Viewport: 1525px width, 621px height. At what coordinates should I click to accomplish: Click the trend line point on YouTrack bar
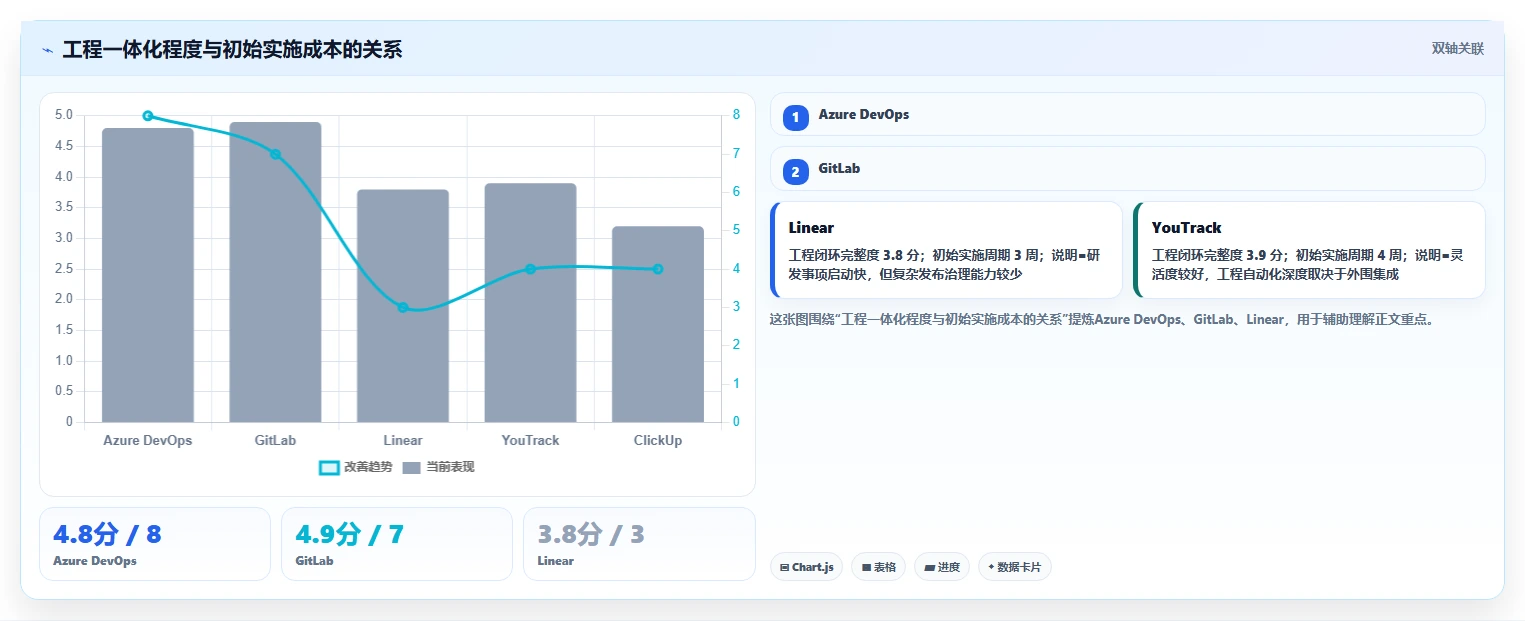click(x=530, y=269)
